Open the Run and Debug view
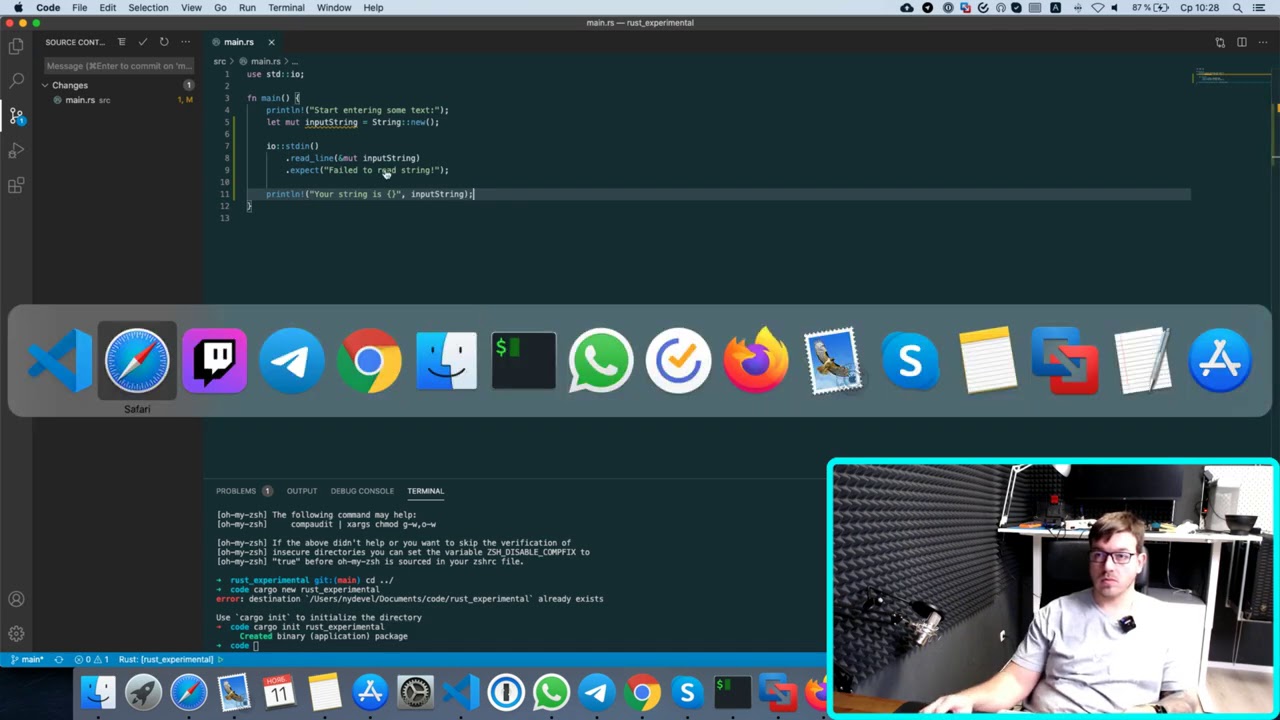This screenshot has height=720, width=1280. click(16, 150)
